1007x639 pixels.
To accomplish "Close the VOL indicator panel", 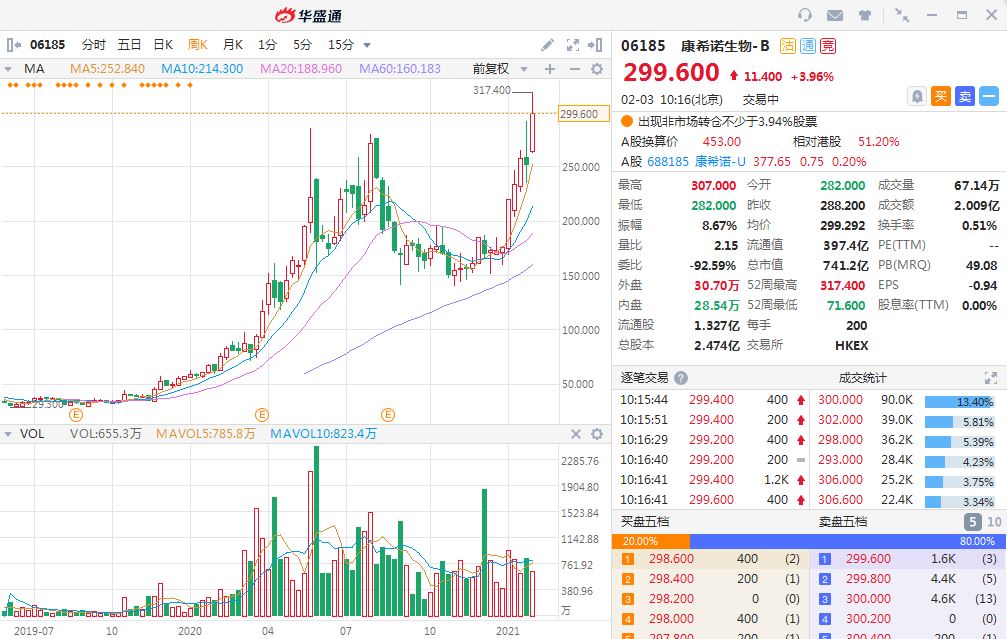I will 575,434.
